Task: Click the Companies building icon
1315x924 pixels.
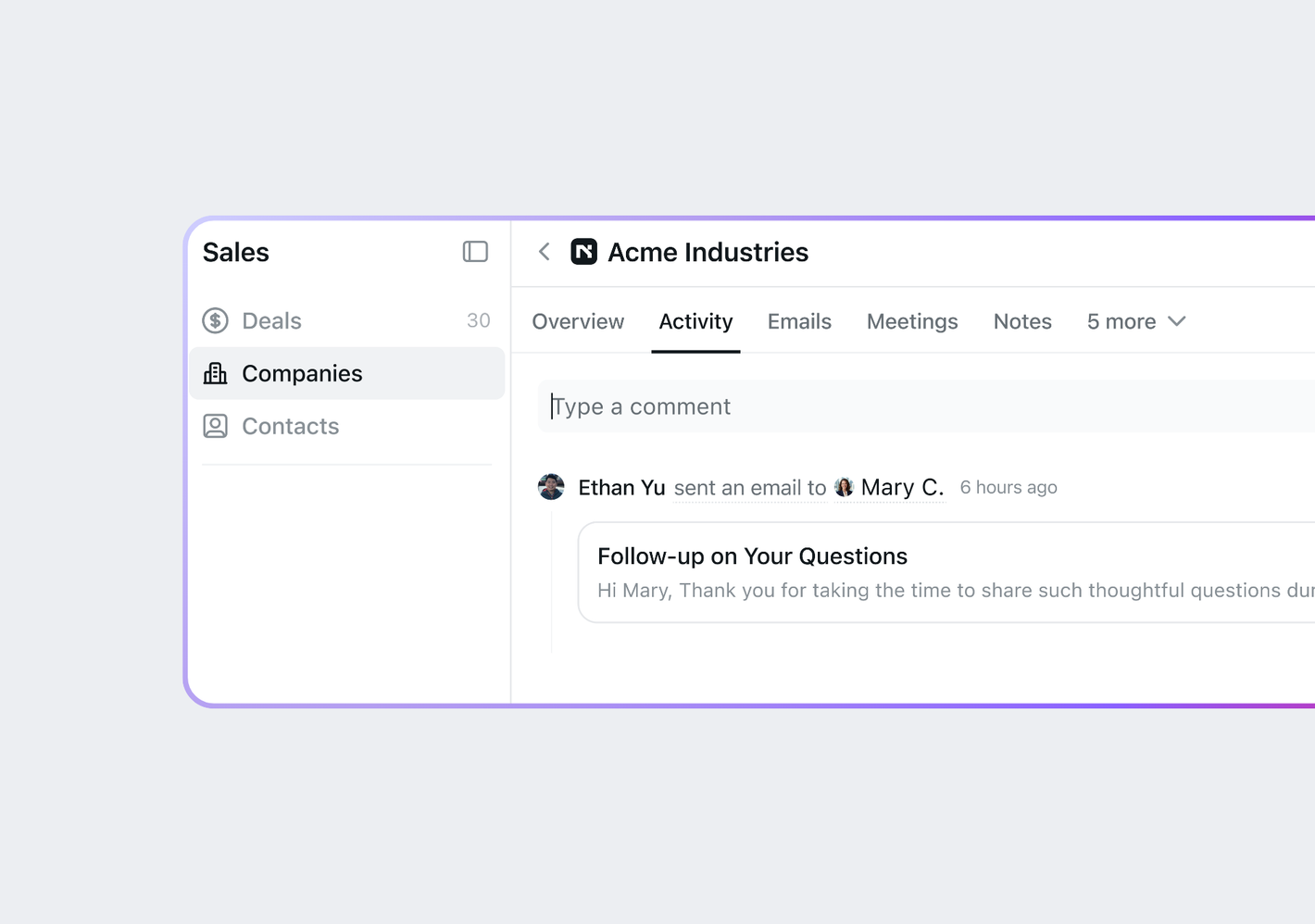Action: coord(216,373)
